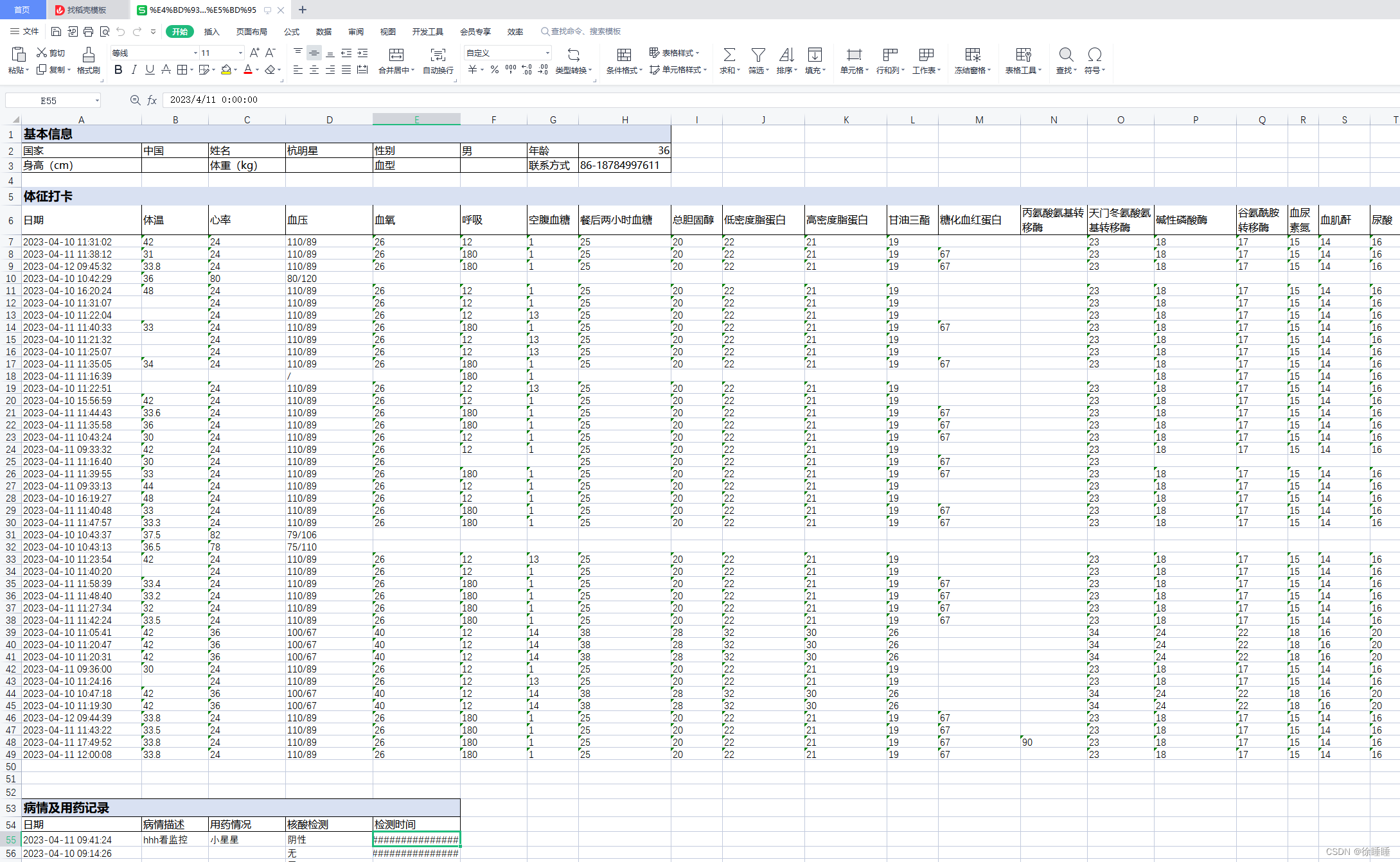Apply the red font color swatch
1400x862 pixels.
point(248,69)
